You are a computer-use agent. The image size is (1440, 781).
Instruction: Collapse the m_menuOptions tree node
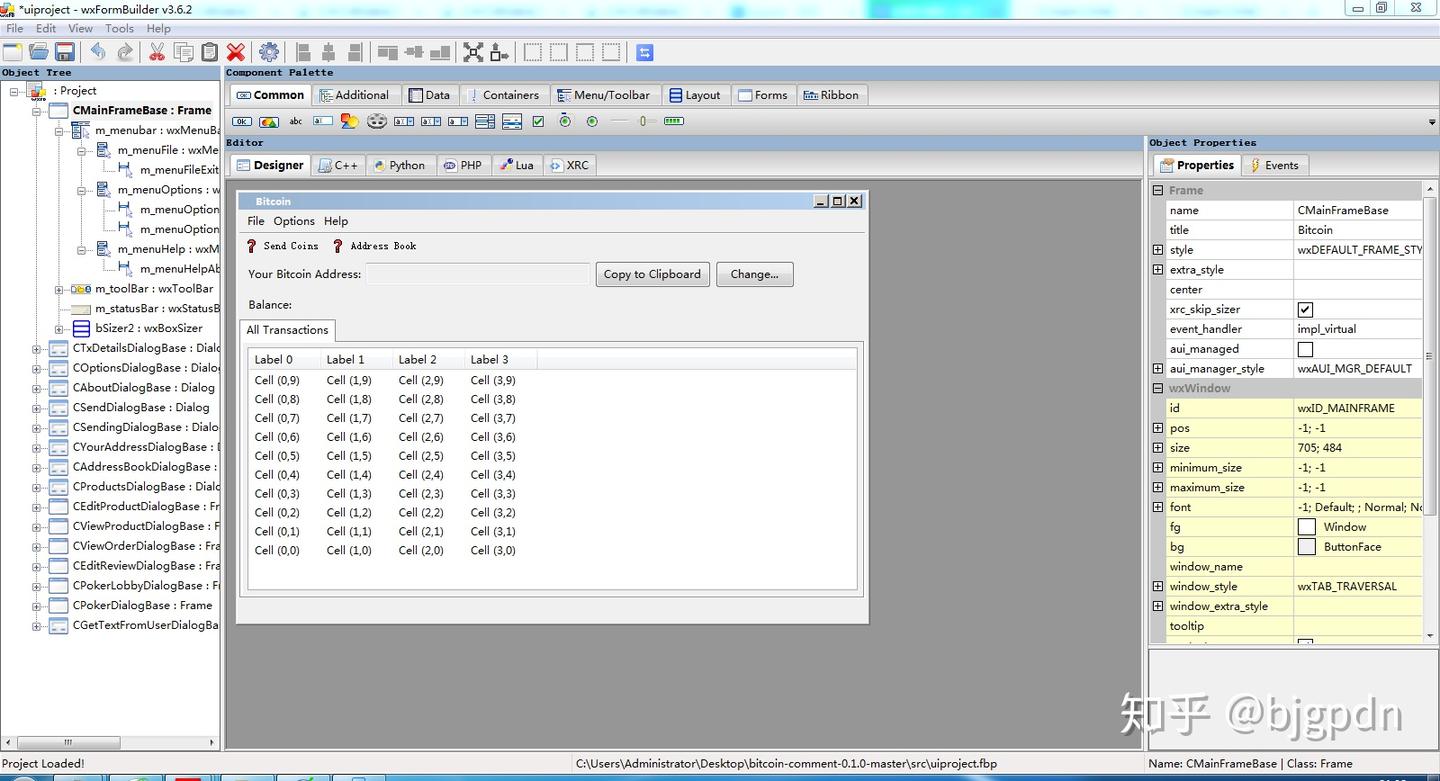pos(82,190)
